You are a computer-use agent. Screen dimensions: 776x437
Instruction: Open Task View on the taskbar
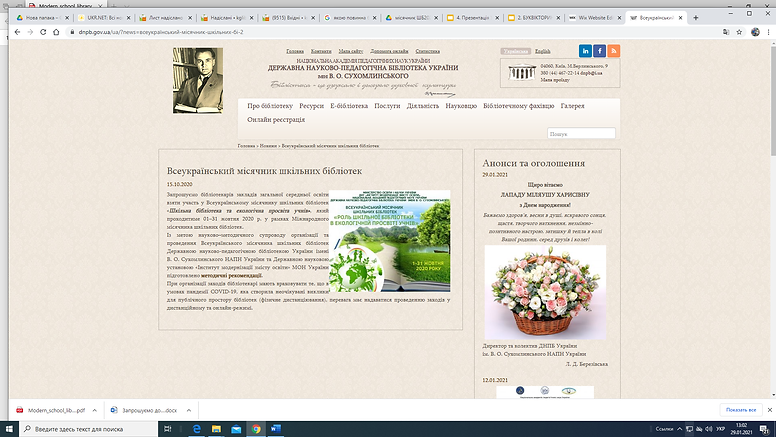pos(167,429)
